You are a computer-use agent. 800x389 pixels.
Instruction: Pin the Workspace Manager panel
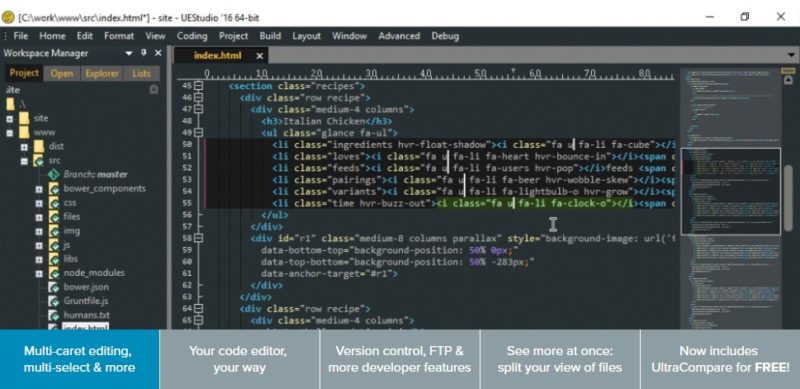tap(144, 53)
